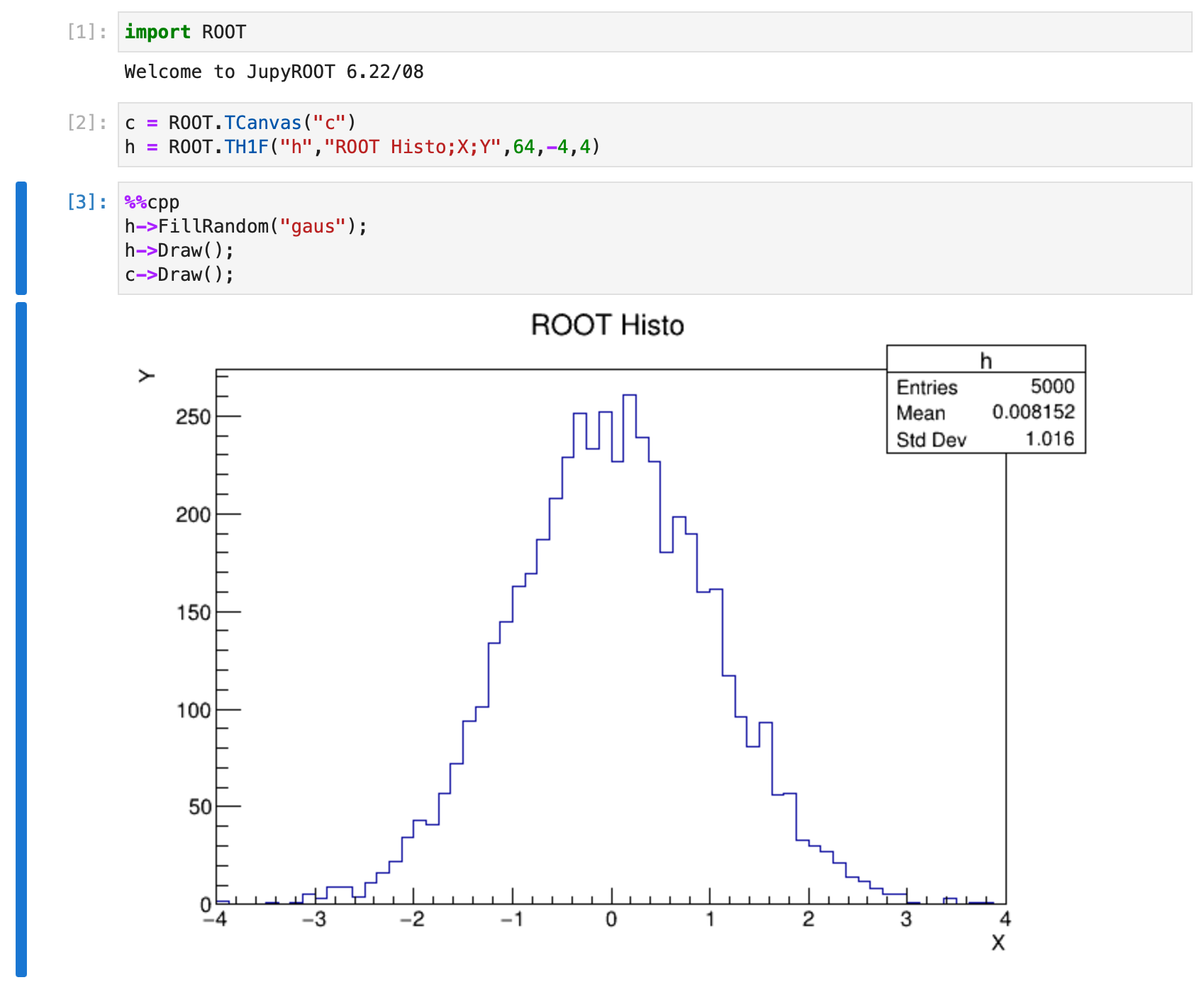Click the Y axis title label
The height and width of the screenshot is (997, 1204).
[x=146, y=376]
